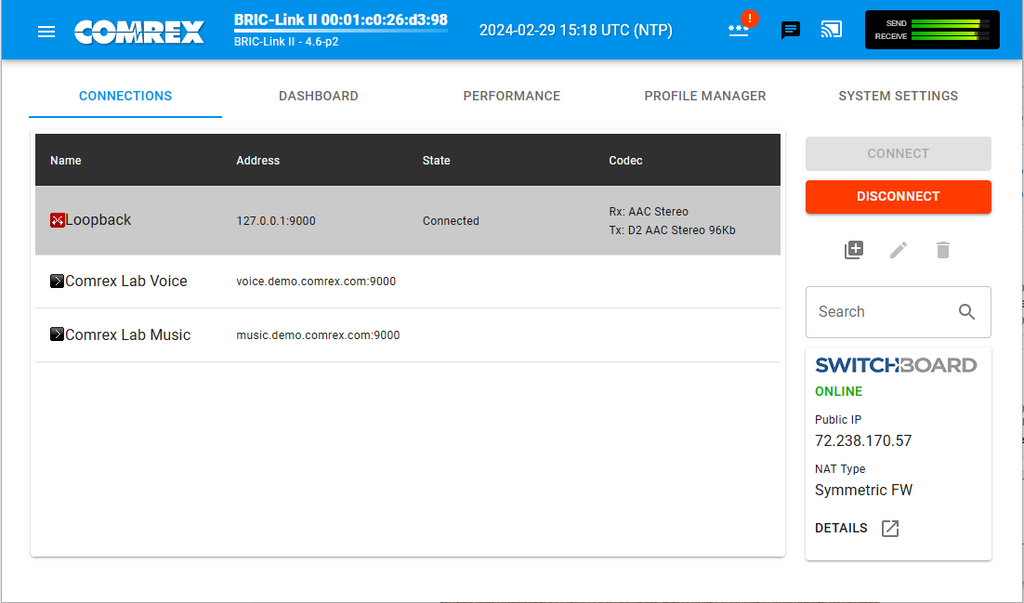Image resolution: width=1024 pixels, height=603 pixels.
Task: Select the Comrex Lab Music connection
Action: pos(127,335)
